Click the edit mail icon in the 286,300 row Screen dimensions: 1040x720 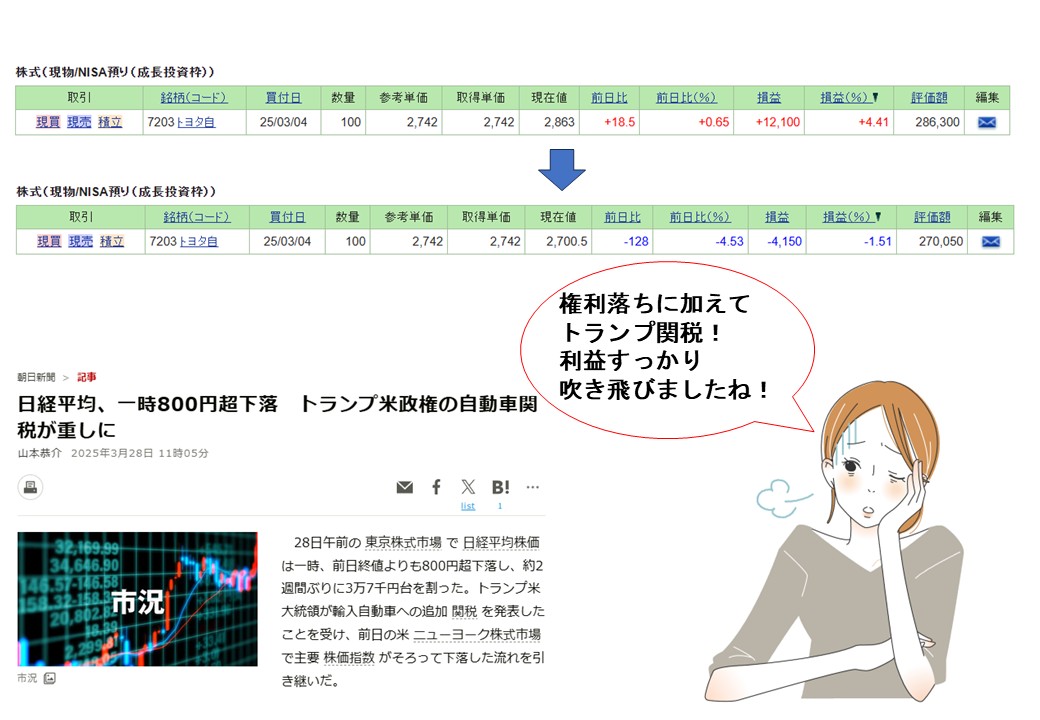coord(986,123)
